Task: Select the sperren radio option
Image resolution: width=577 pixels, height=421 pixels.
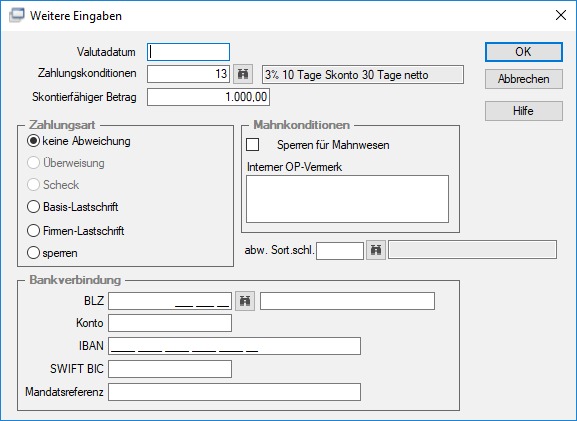Action: pos(52,253)
